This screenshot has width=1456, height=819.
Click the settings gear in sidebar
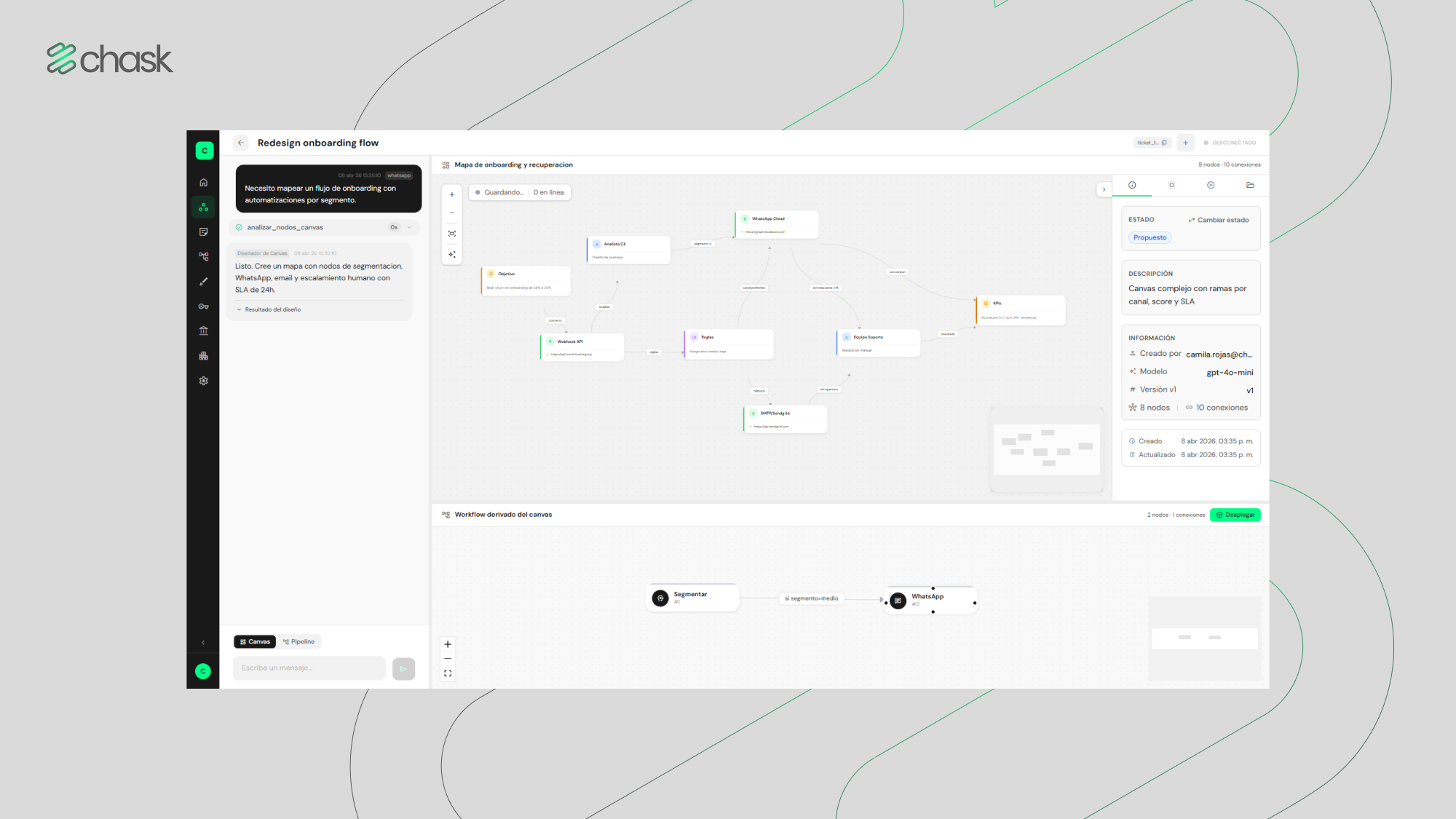pos(204,381)
